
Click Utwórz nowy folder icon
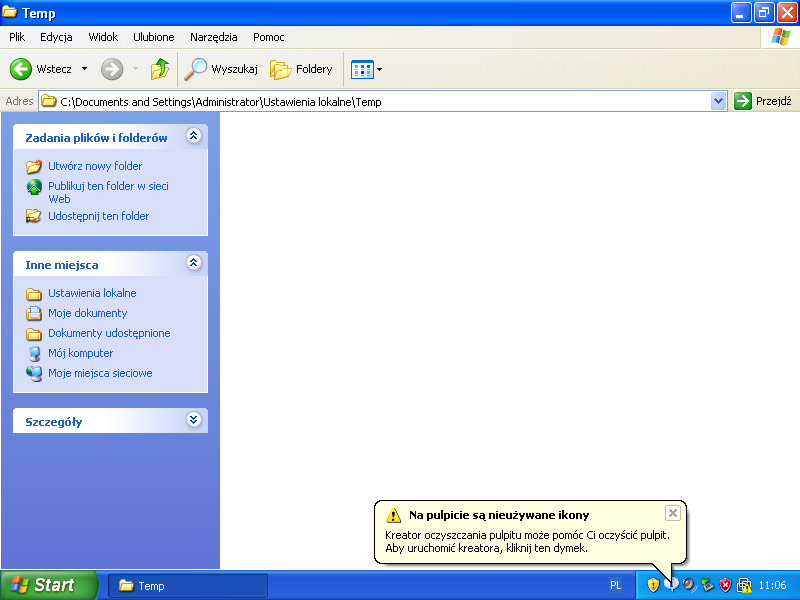point(34,166)
